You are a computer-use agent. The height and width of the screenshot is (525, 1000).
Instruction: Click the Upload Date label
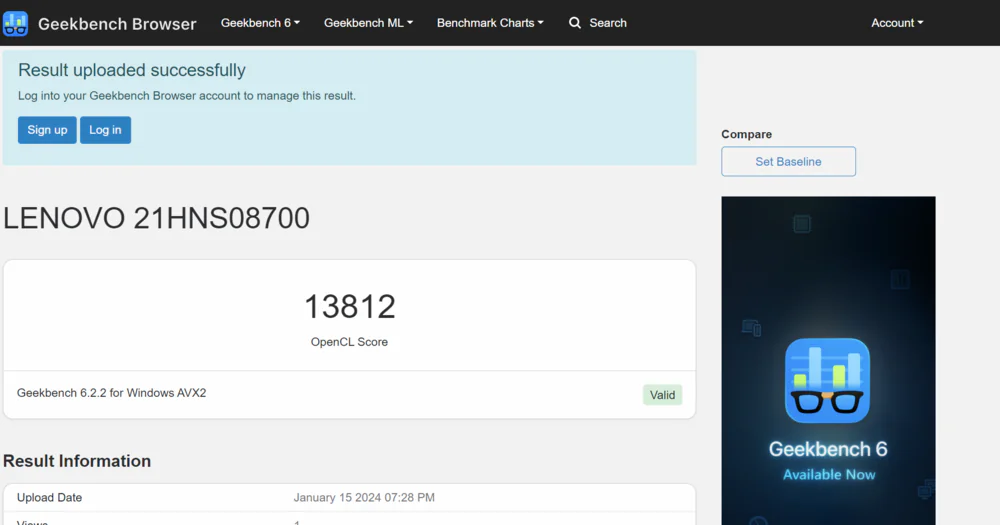[x=49, y=498]
